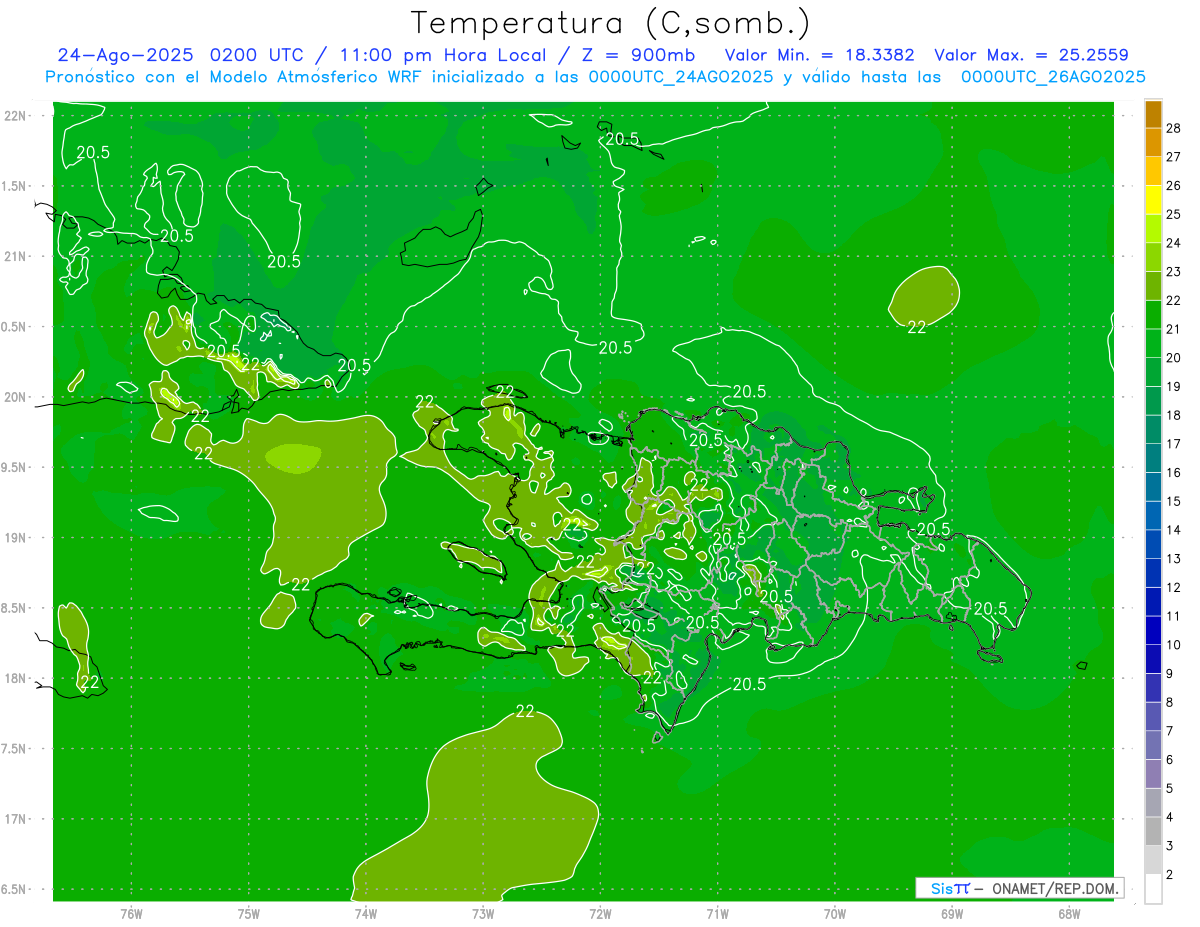Click the green swatch between 20 and 21
The image size is (1200, 927).
[1153, 343]
